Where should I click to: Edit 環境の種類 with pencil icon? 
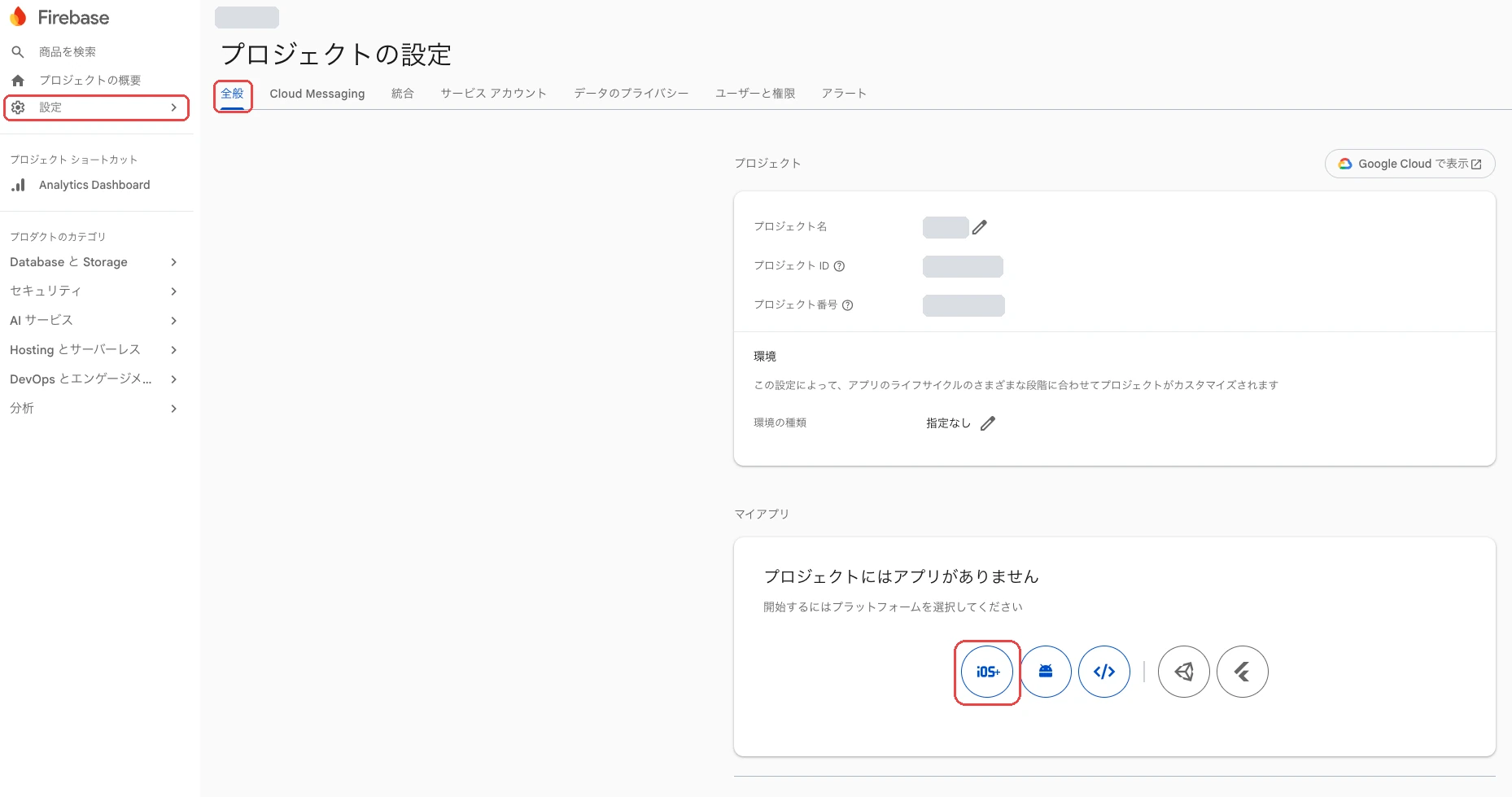coord(988,423)
